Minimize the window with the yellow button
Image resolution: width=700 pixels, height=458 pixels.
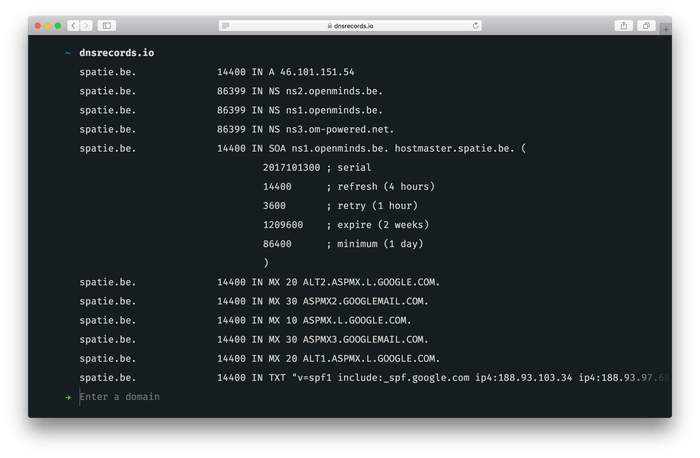pyautogui.click(x=48, y=25)
